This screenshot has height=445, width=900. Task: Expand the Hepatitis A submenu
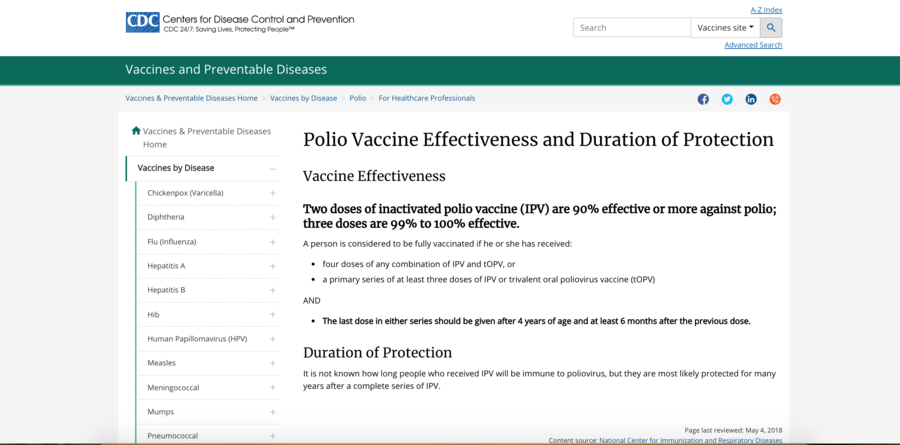coord(273,266)
